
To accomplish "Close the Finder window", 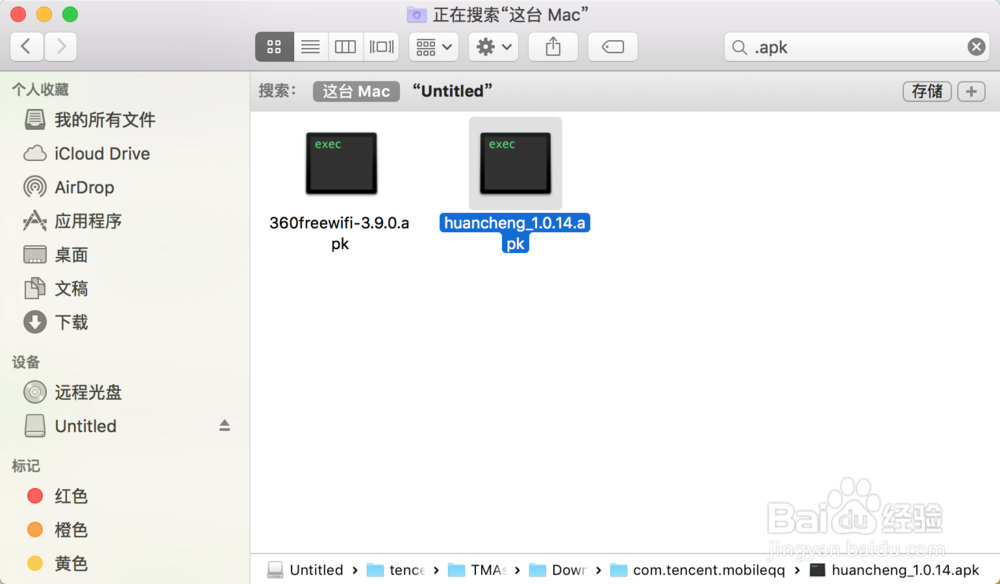I will pyautogui.click(x=18, y=14).
